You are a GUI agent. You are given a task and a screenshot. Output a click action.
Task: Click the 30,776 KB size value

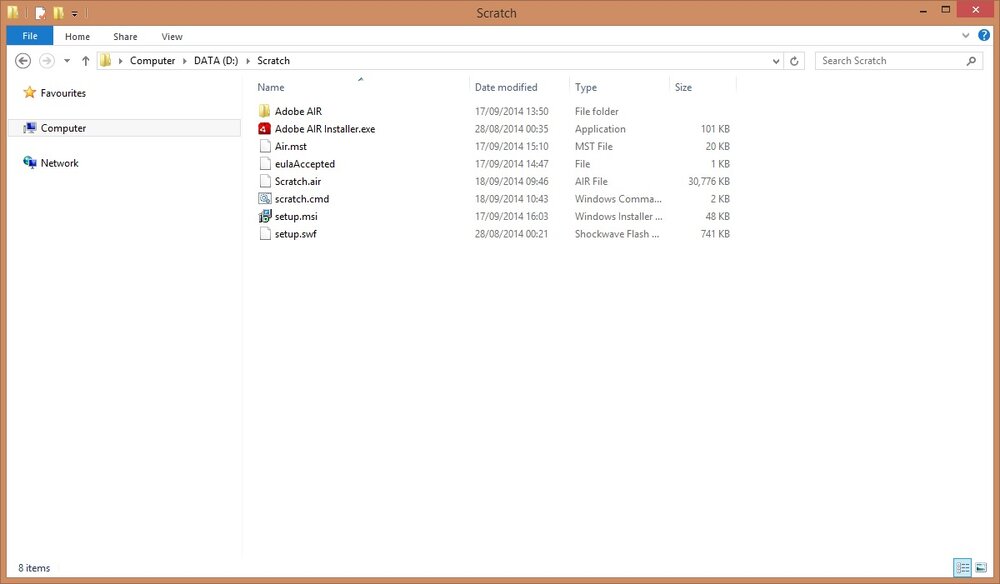[709, 181]
